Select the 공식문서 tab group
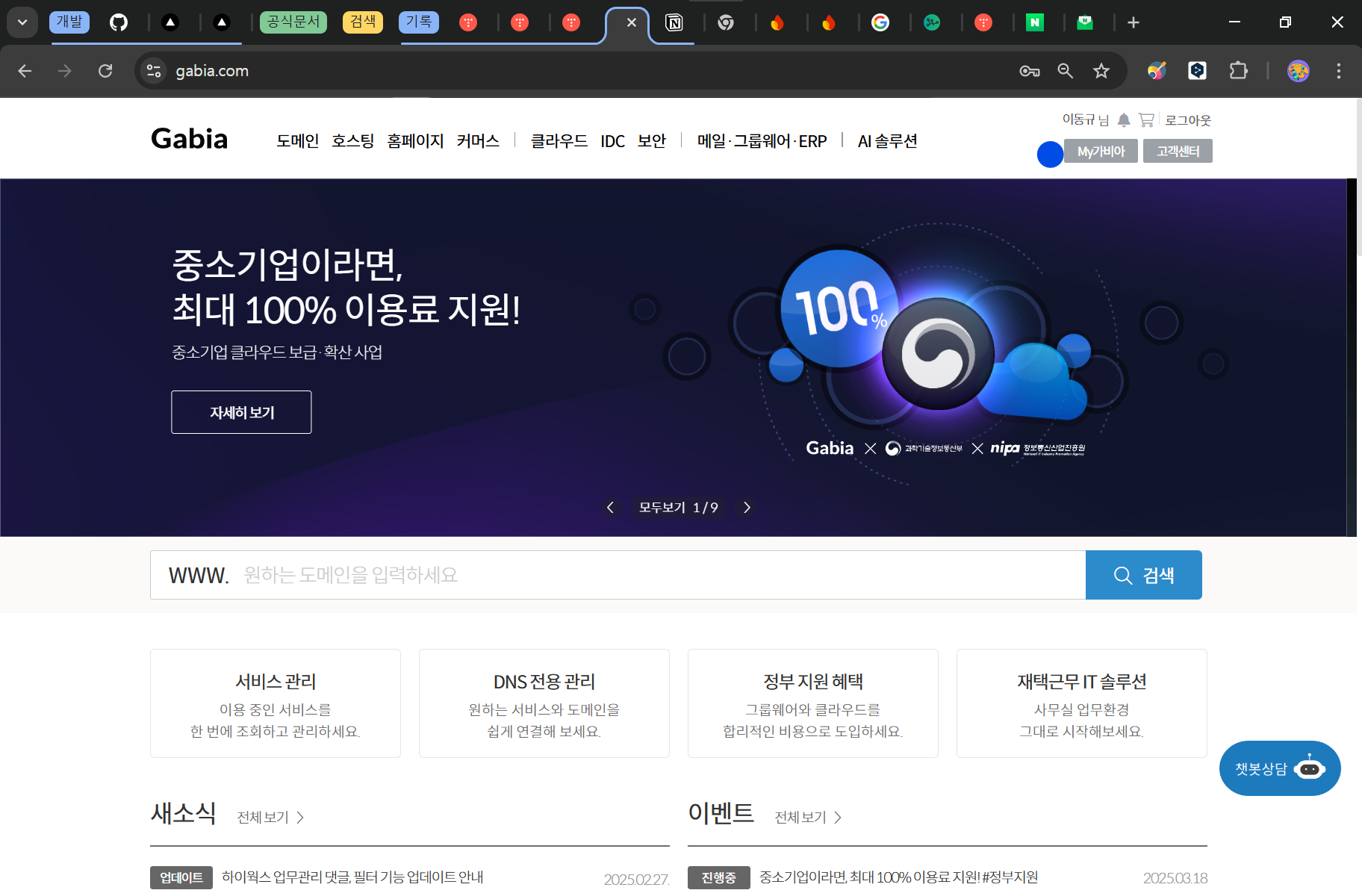This screenshot has width=1362, height=896. pos(293,22)
